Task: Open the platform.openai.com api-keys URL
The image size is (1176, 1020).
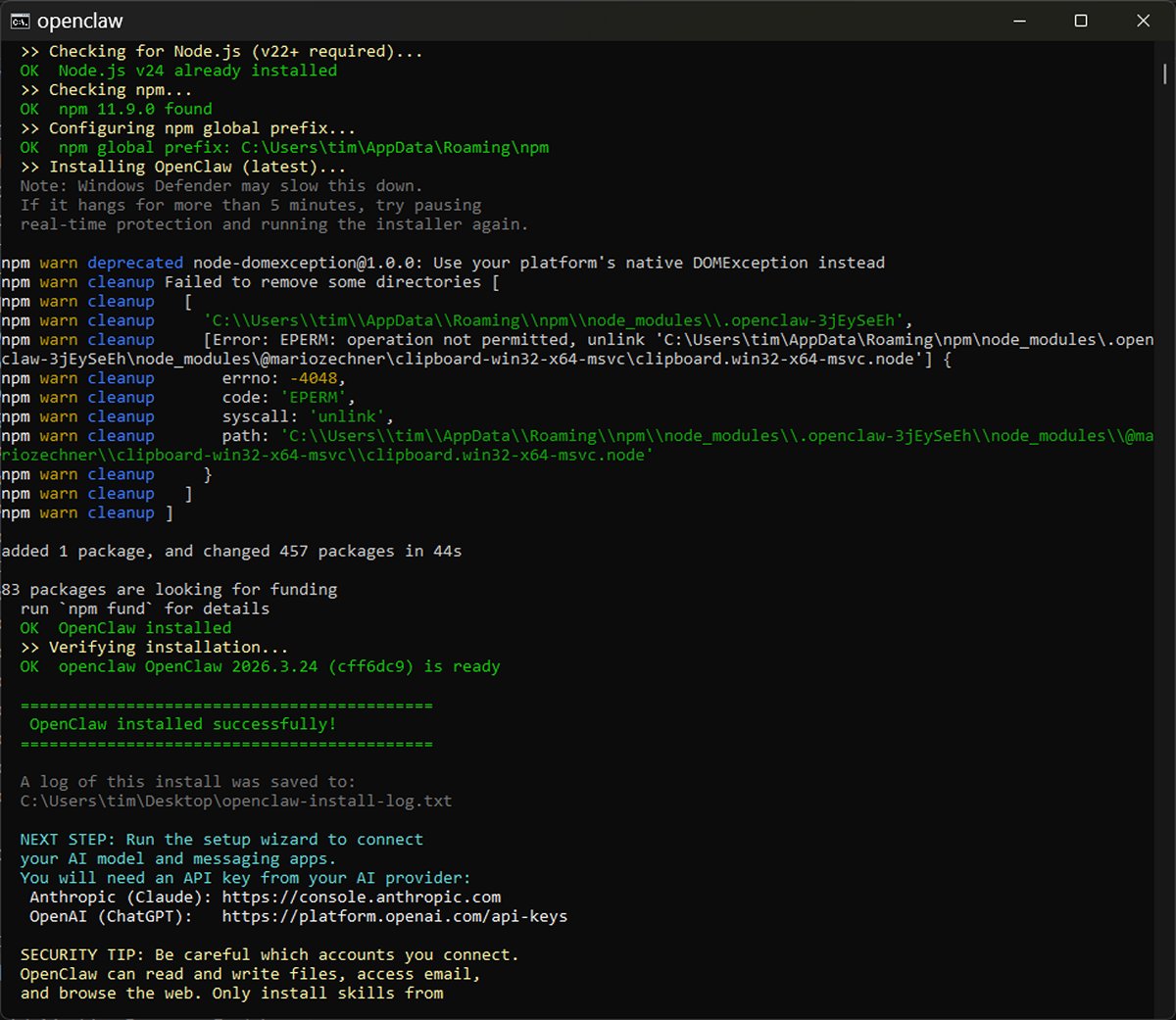Action: 394,916
